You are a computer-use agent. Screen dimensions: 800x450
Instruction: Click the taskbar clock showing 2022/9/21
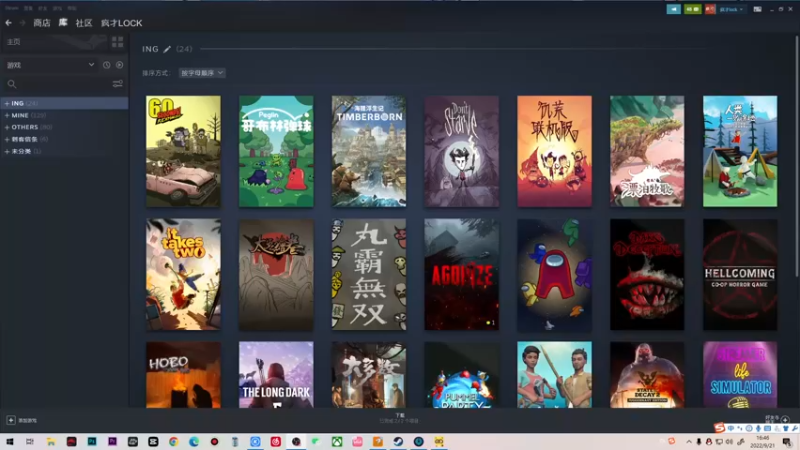click(763, 441)
